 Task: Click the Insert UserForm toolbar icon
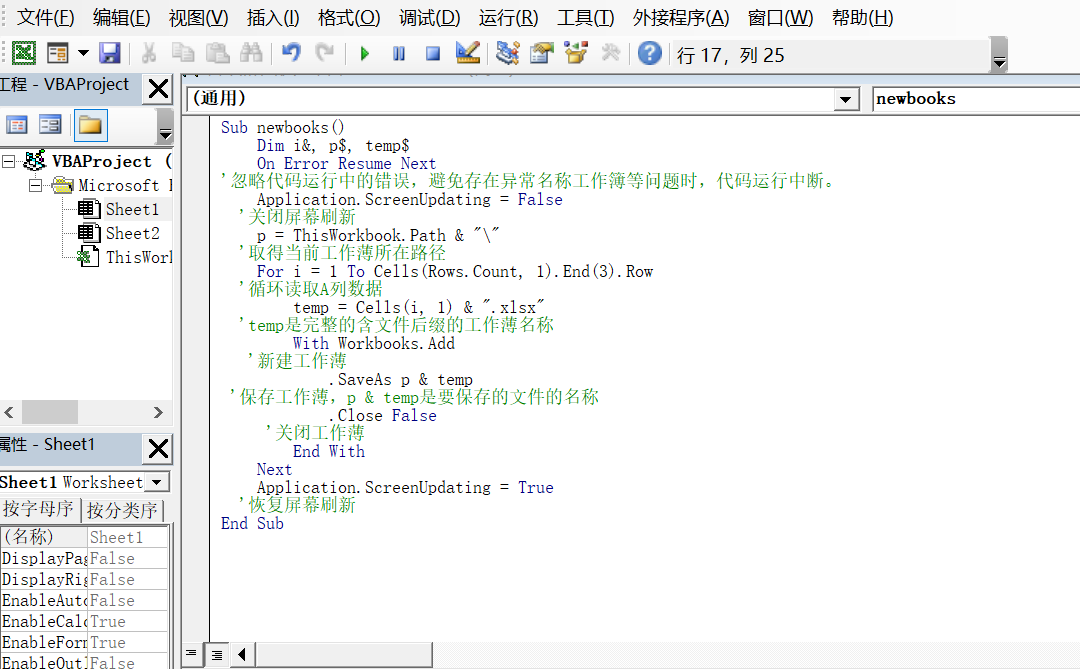(x=58, y=53)
